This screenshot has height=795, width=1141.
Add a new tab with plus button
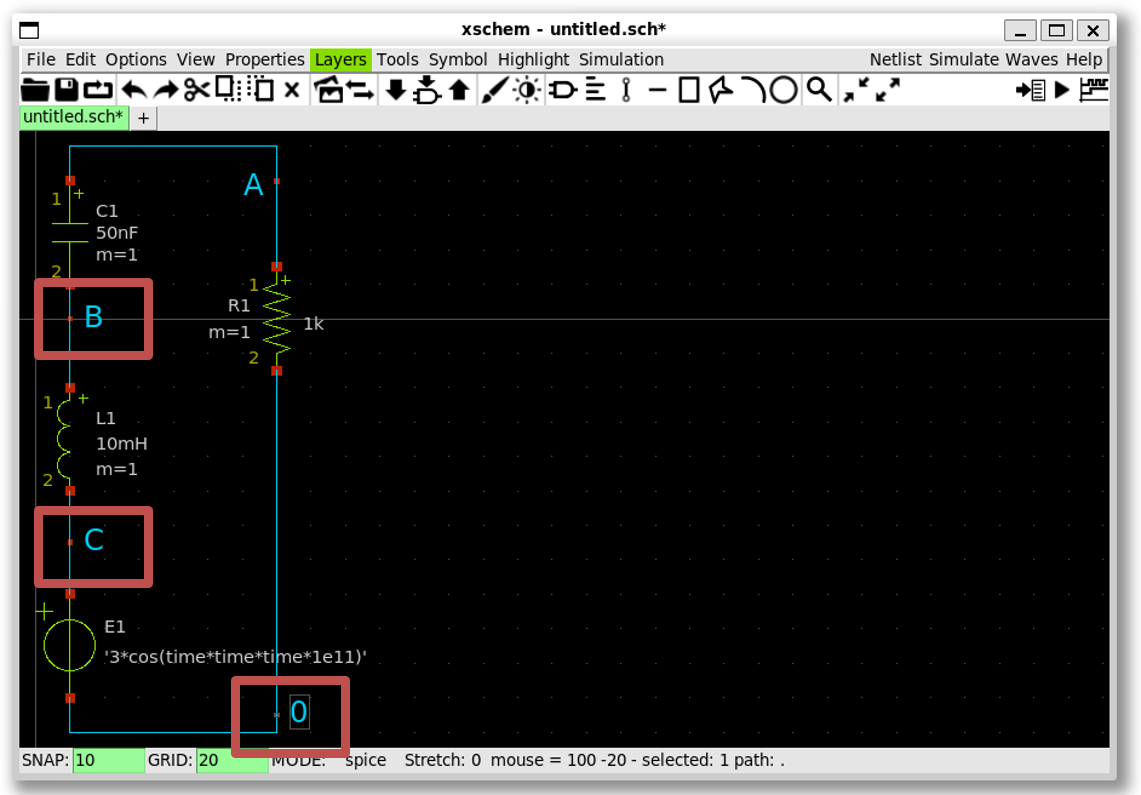coord(143,118)
